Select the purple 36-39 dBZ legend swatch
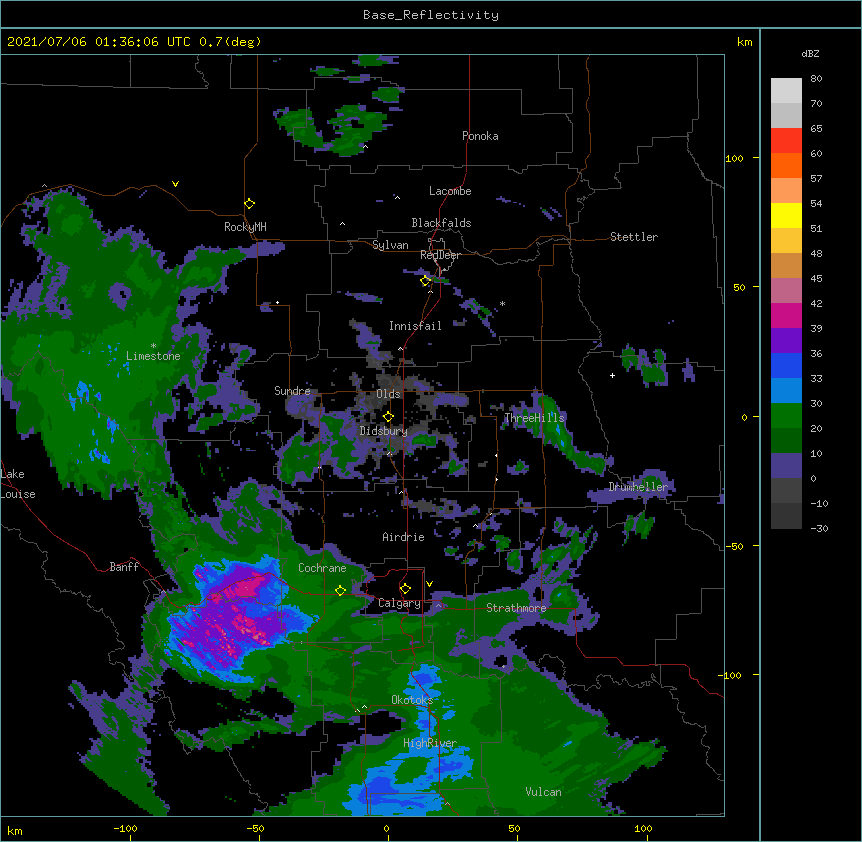This screenshot has height=842, width=862. pos(786,341)
